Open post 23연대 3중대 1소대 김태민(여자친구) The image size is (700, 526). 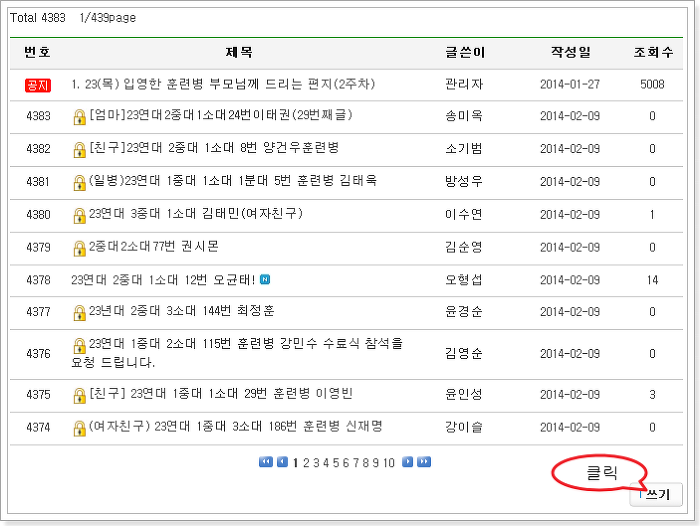click(196, 213)
